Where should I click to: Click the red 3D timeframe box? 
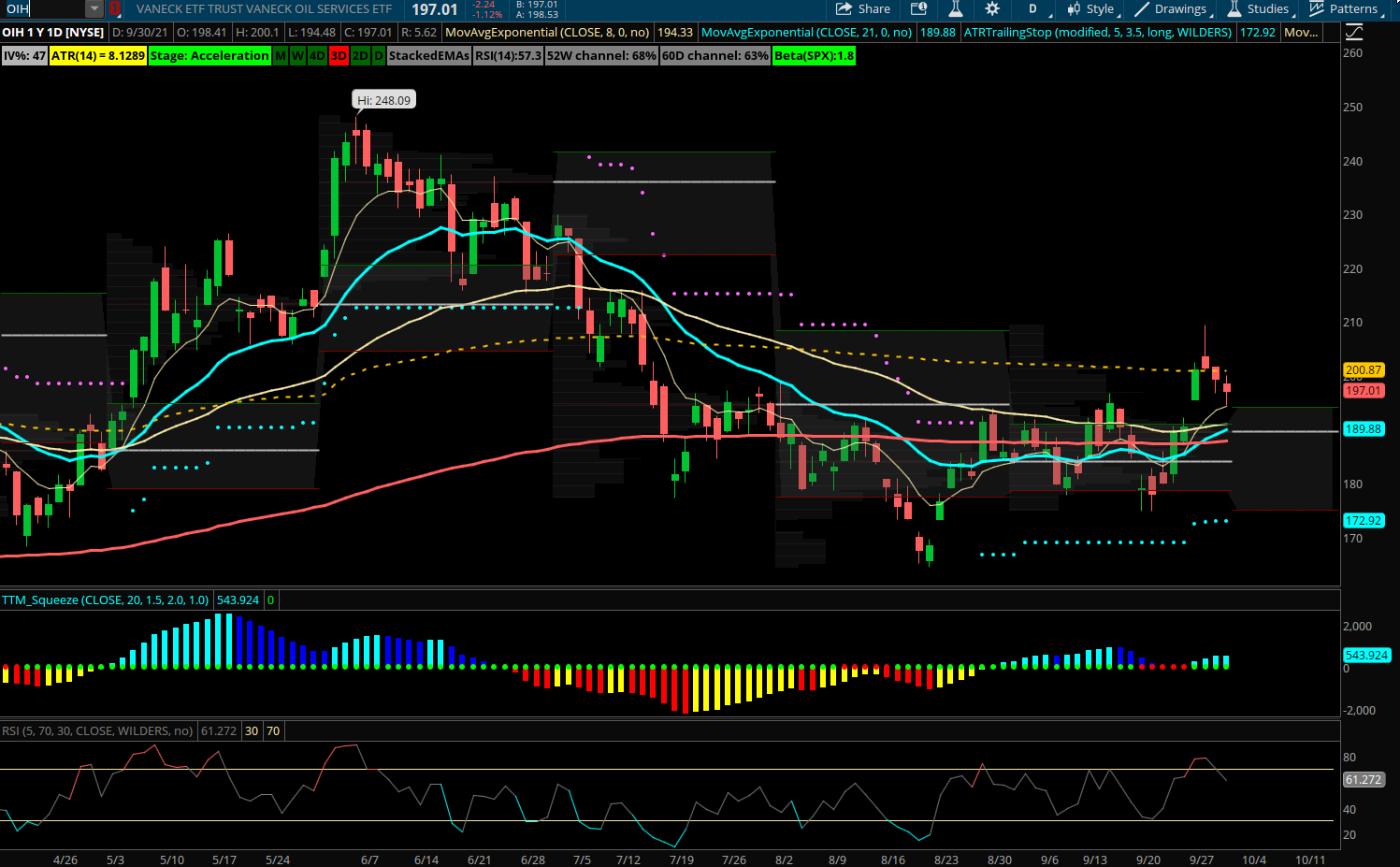(x=339, y=55)
